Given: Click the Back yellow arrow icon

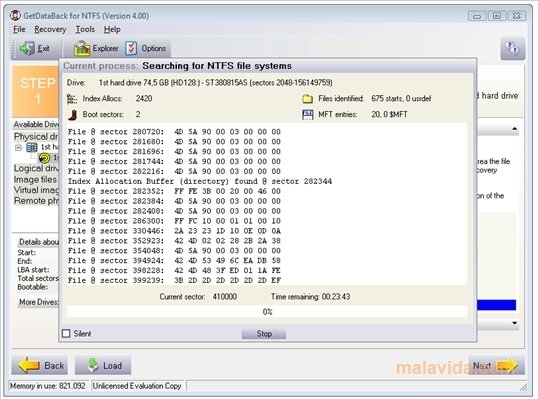Looking at the screenshot, I should click(x=29, y=365).
